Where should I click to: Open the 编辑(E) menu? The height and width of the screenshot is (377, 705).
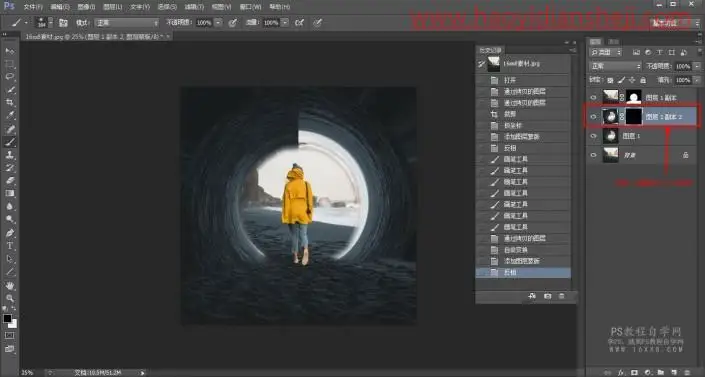[x=60, y=7]
